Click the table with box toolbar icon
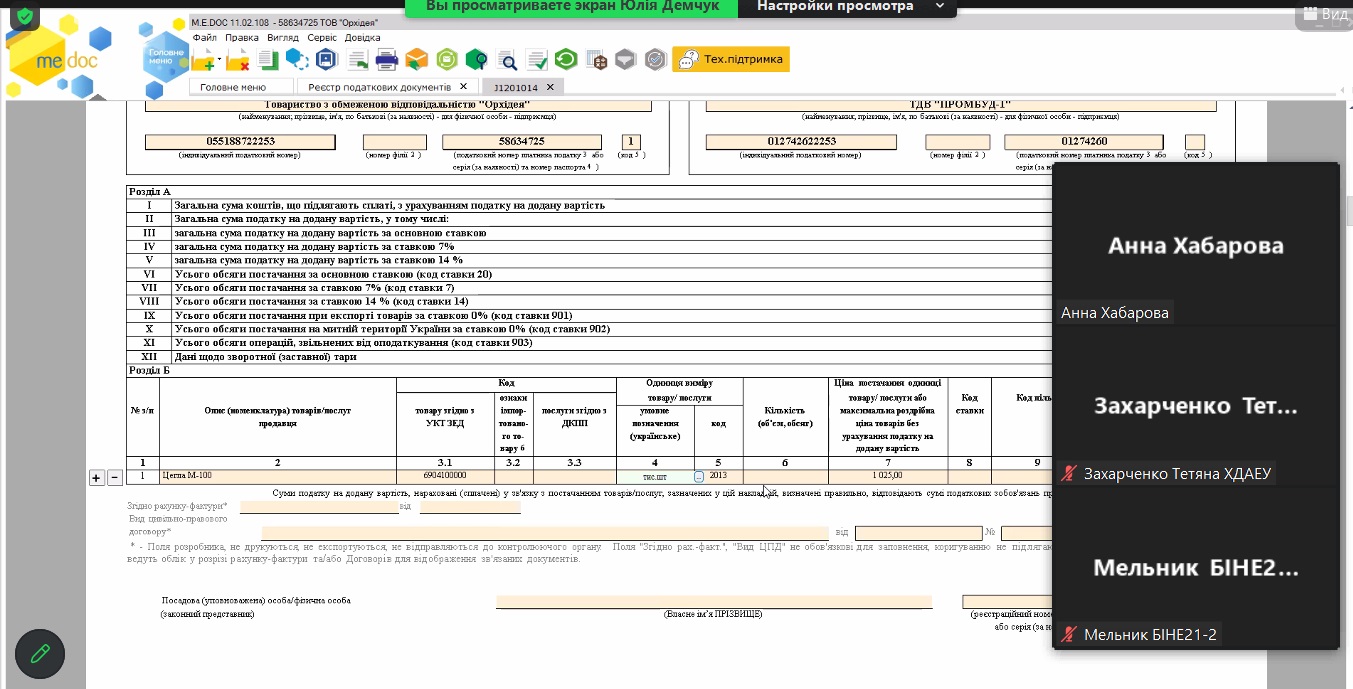Viewport: 1353px width, 689px height. (596, 60)
